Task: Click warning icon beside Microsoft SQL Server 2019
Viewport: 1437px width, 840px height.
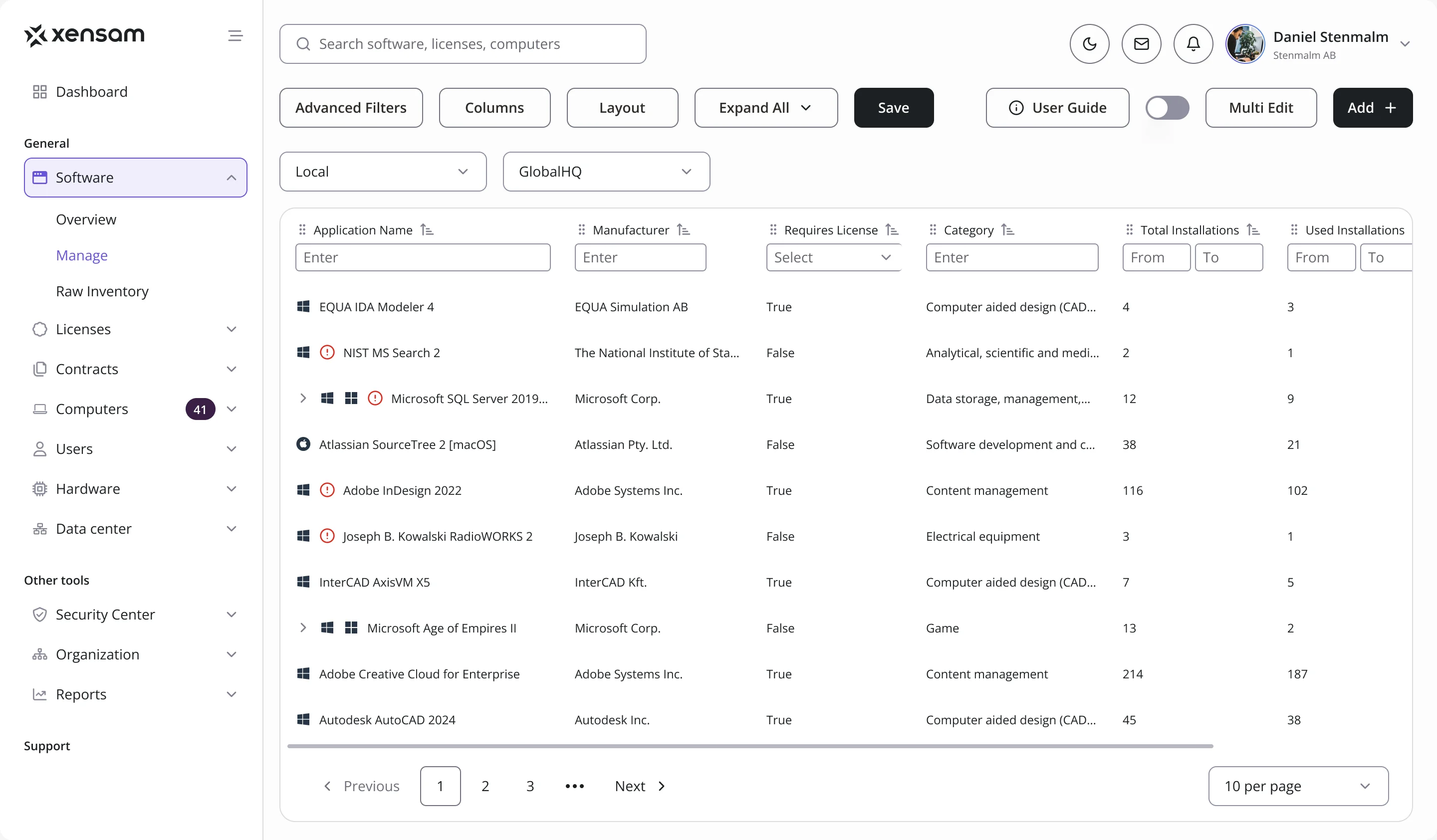Action: point(375,399)
